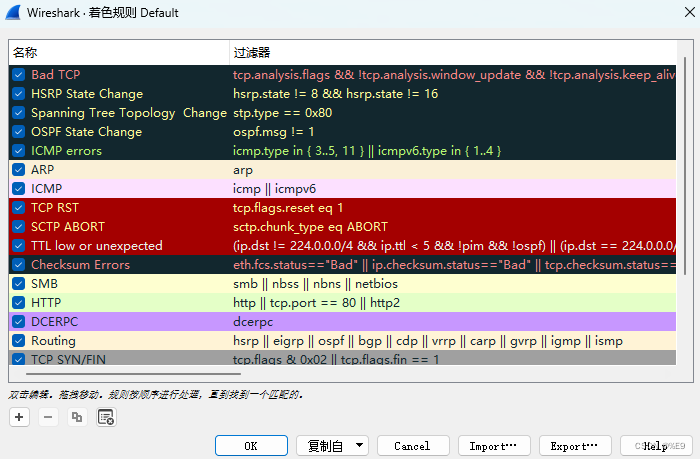Uncheck the Bad TCP rule checkbox
This screenshot has height=459, width=700.
click(x=18, y=75)
